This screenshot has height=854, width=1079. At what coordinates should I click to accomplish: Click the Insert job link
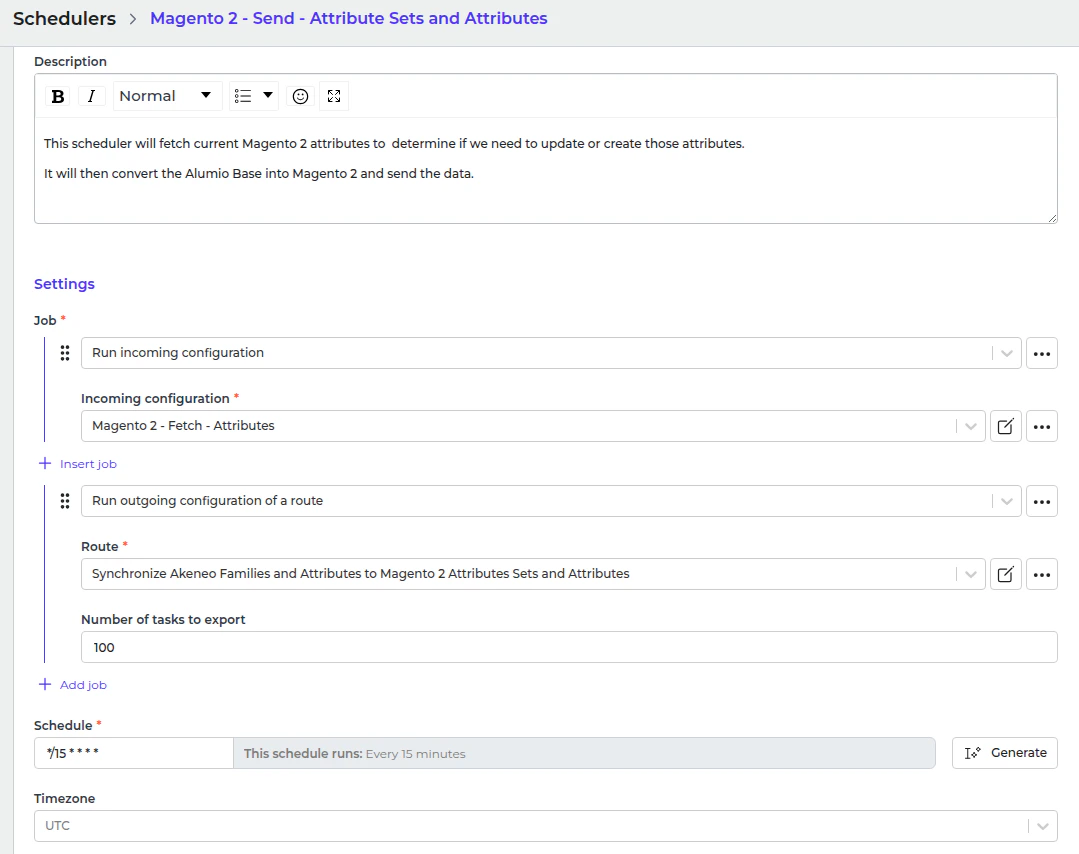coord(78,464)
